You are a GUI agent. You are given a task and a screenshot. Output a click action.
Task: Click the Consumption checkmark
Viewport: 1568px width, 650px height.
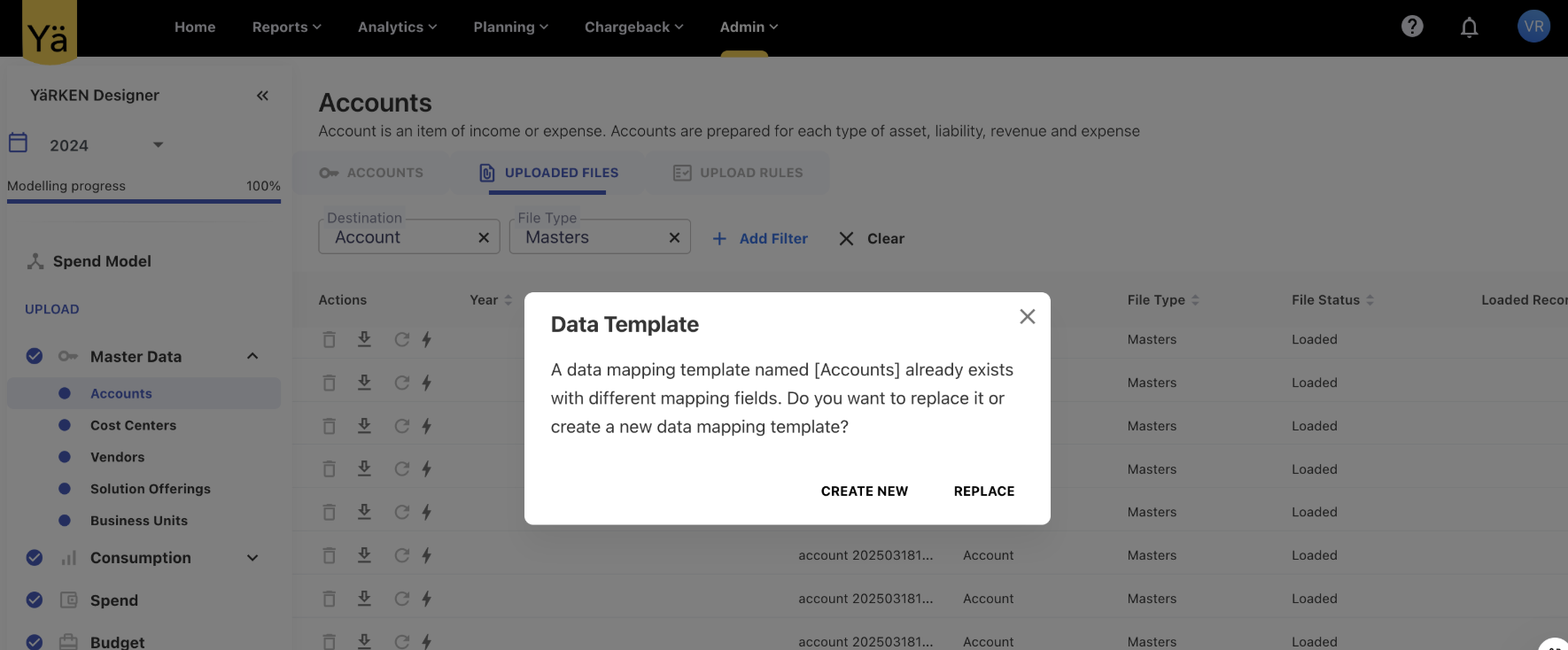click(x=35, y=558)
